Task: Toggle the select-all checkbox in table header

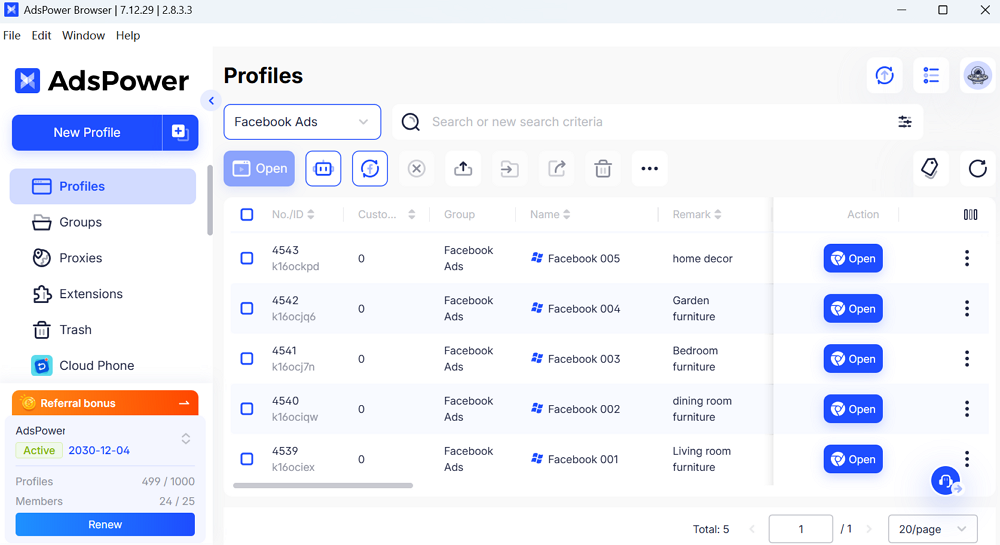Action: coord(247,214)
